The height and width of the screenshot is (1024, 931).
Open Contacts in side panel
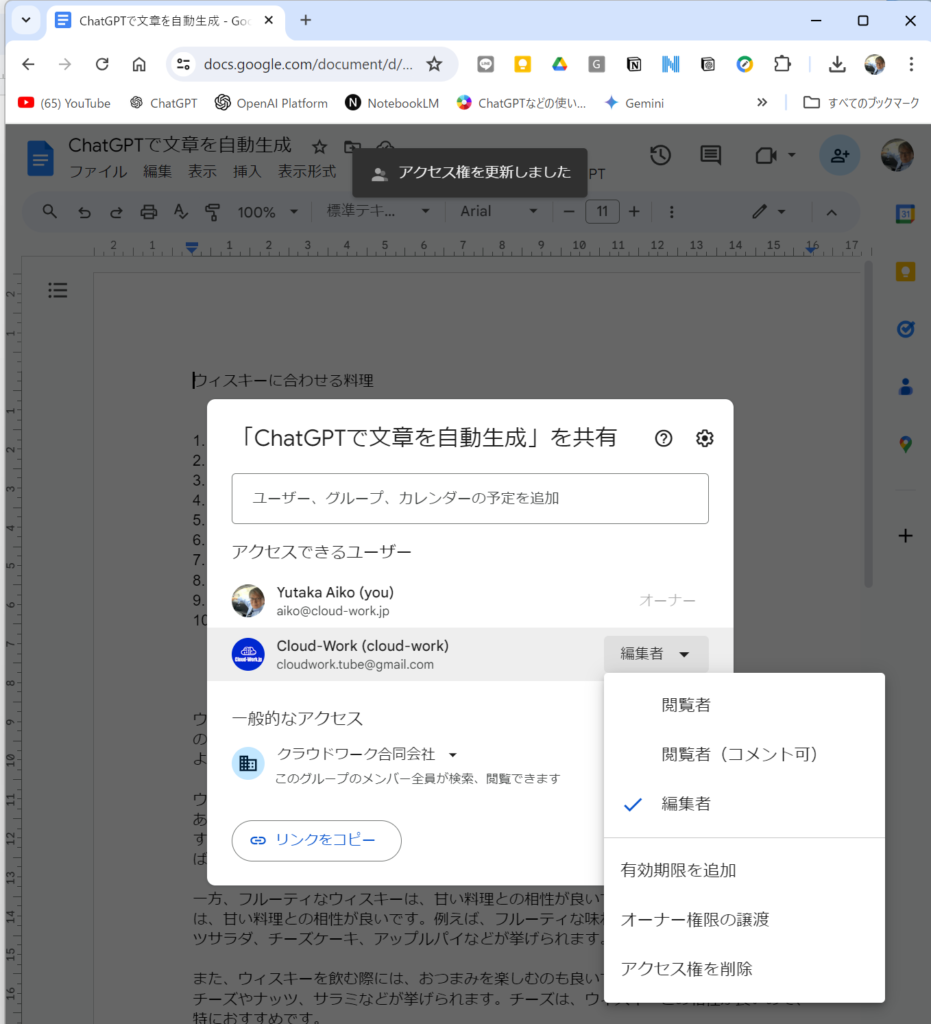pos(905,386)
